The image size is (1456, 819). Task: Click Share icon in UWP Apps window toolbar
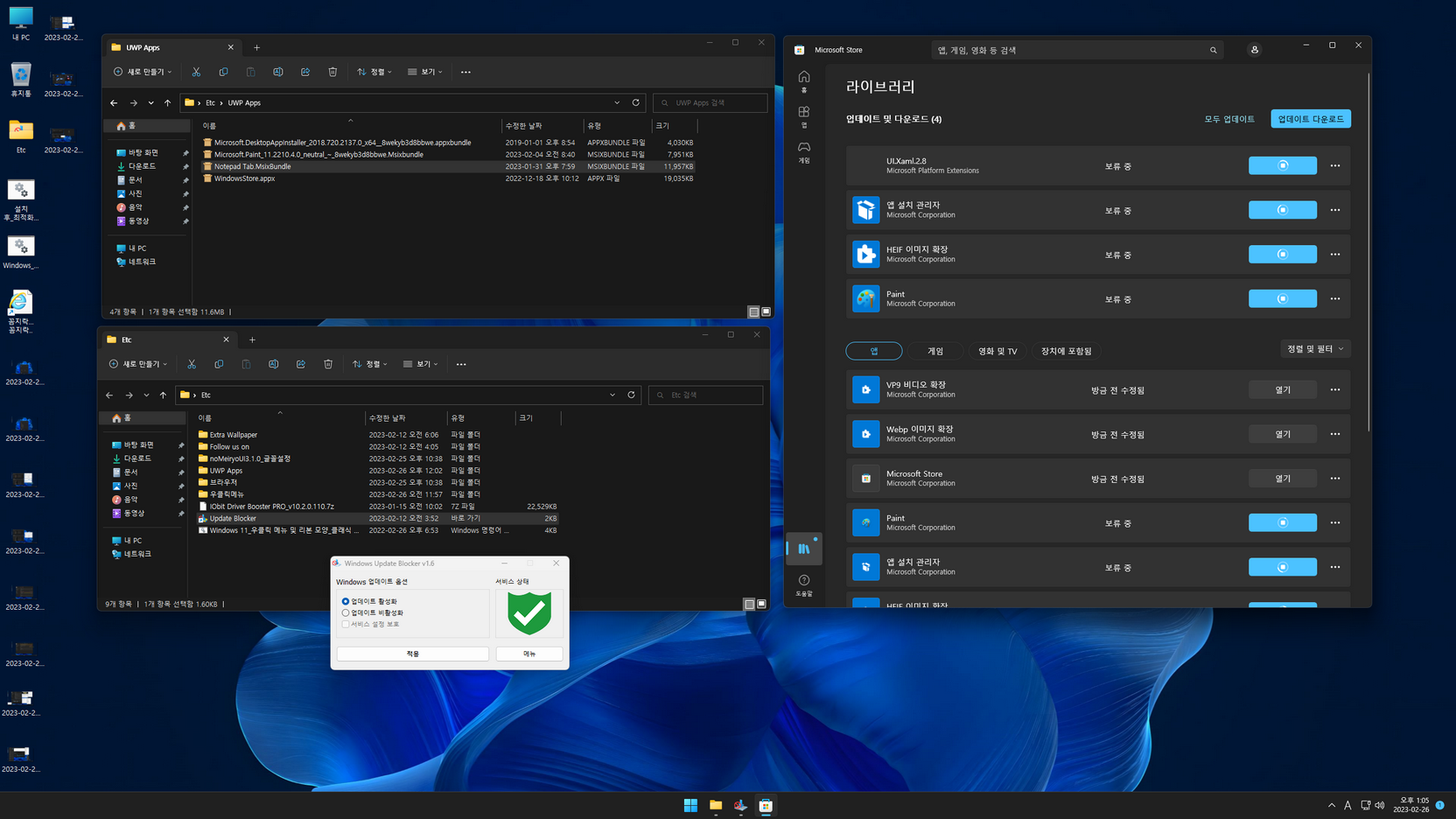click(x=305, y=72)
